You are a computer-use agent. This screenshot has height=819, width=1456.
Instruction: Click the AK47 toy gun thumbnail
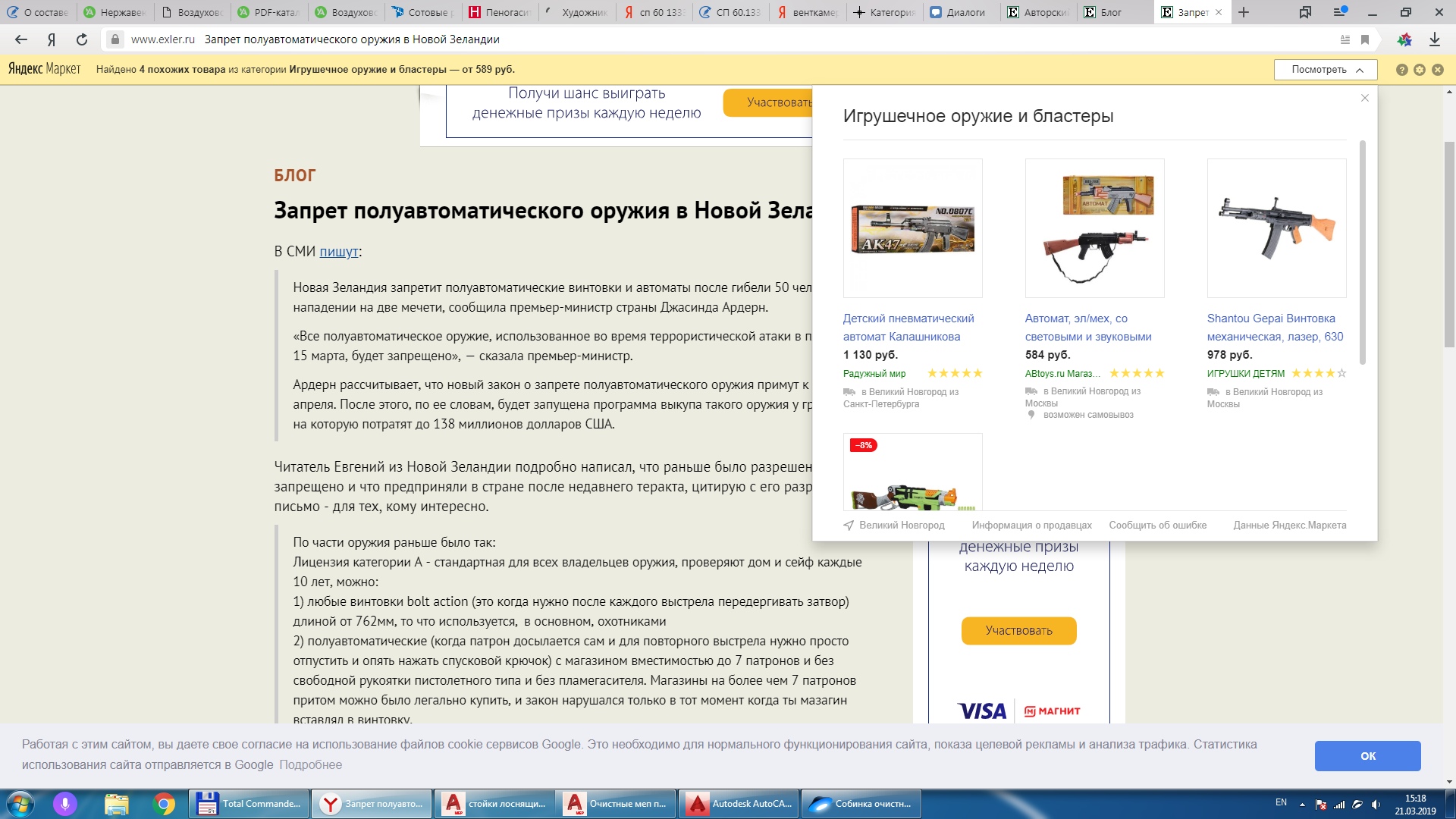click(x=912, y=228)
